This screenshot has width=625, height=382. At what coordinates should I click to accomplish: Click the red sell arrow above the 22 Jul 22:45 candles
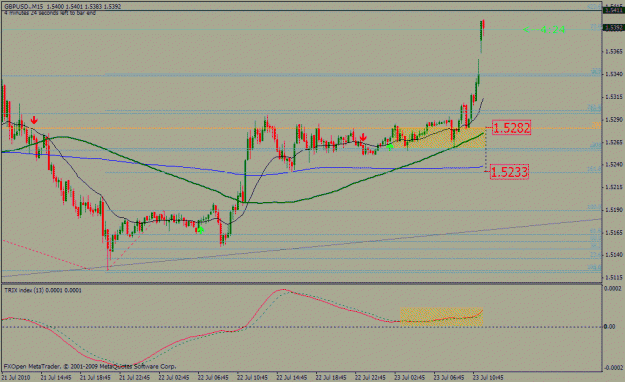363,138
